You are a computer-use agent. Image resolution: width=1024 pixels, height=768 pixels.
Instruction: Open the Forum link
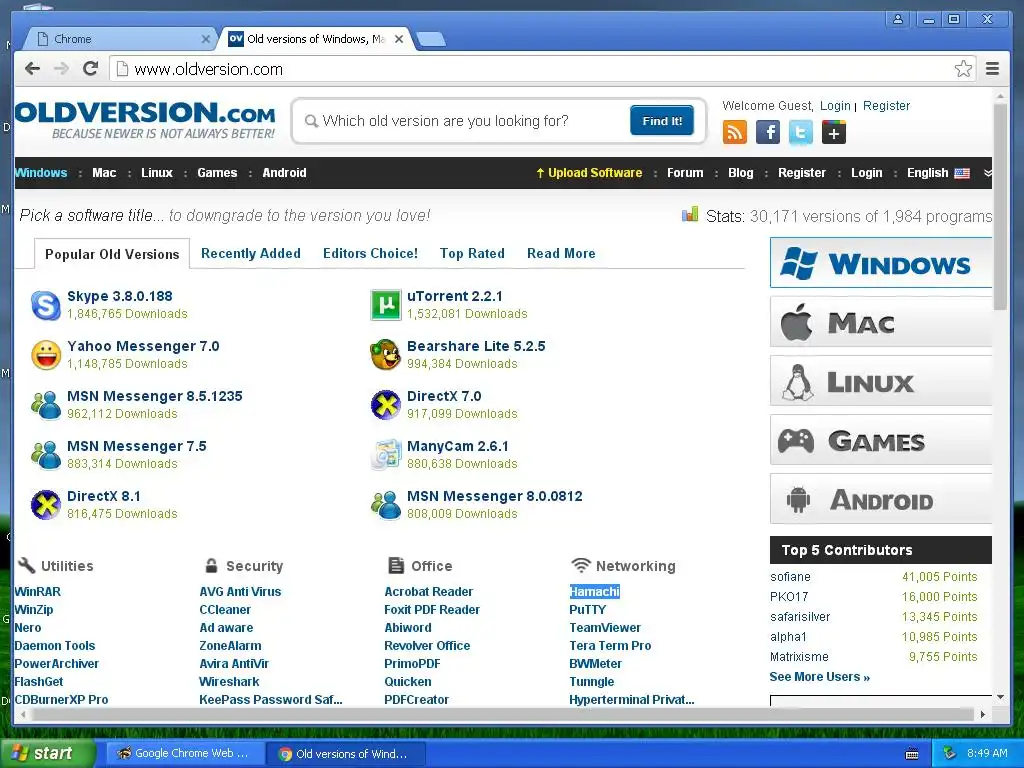(x=685, y=173)
